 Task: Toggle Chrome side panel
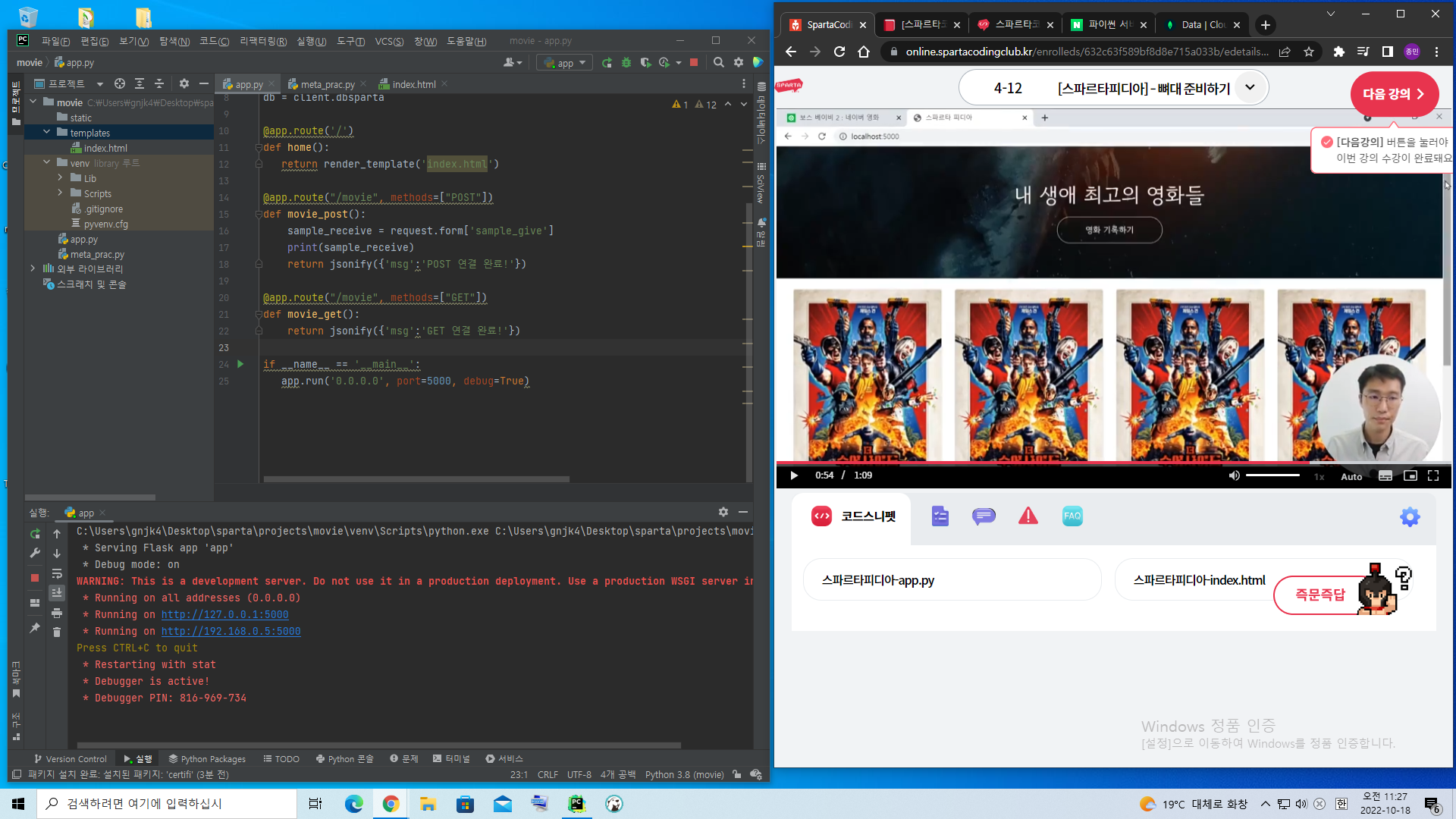1388,52
